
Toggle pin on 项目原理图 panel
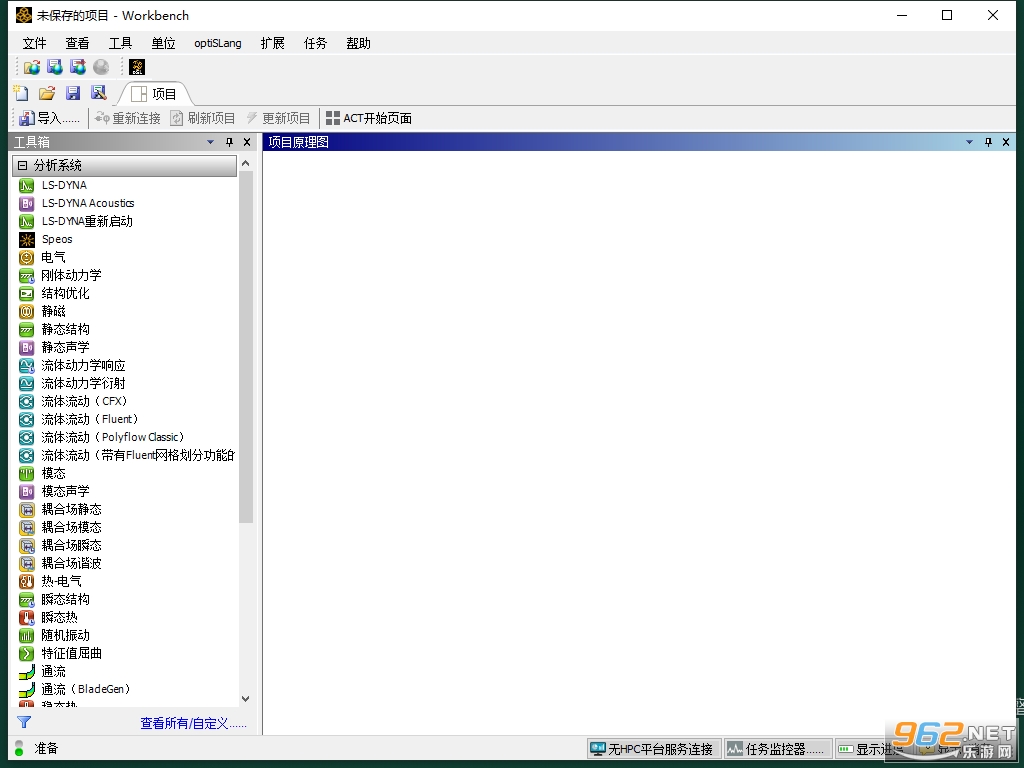point(988,142)
